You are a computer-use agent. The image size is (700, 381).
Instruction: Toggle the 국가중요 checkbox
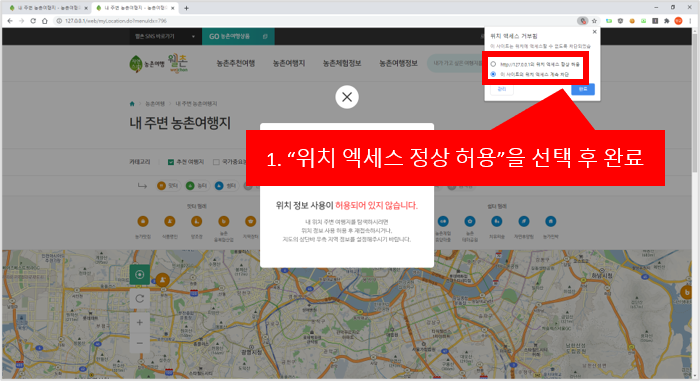pyautogui.click(x=216, y=162)
